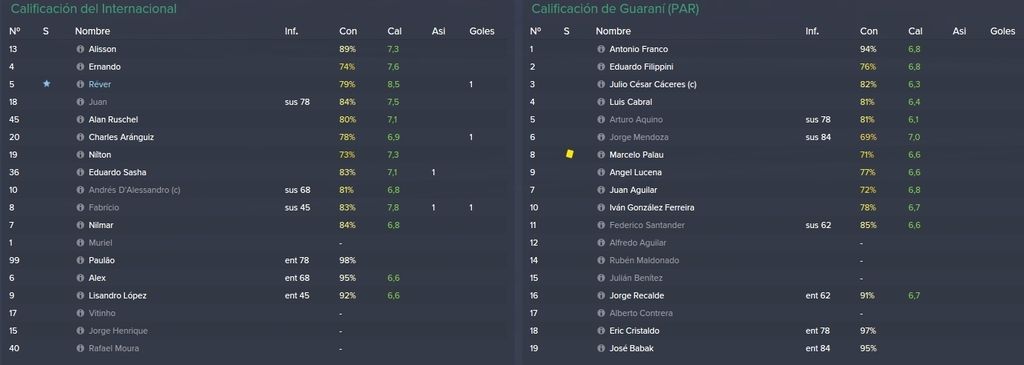Click the Nombre header in Guaraní table

pyautogui.click(x=613, y=31)
